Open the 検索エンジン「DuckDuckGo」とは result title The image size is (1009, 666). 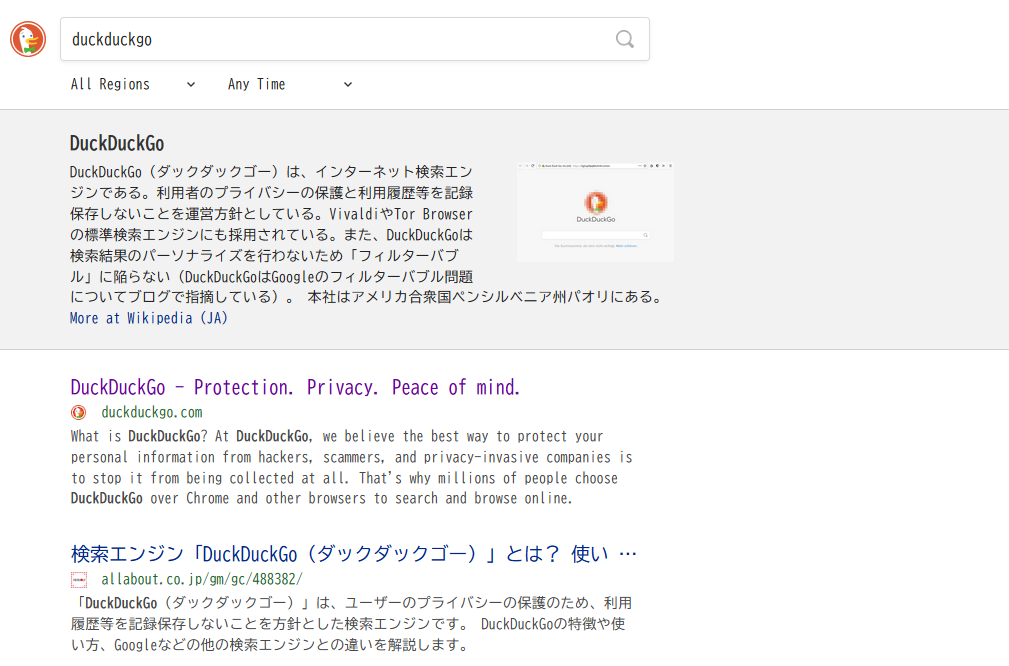[340, 554]
